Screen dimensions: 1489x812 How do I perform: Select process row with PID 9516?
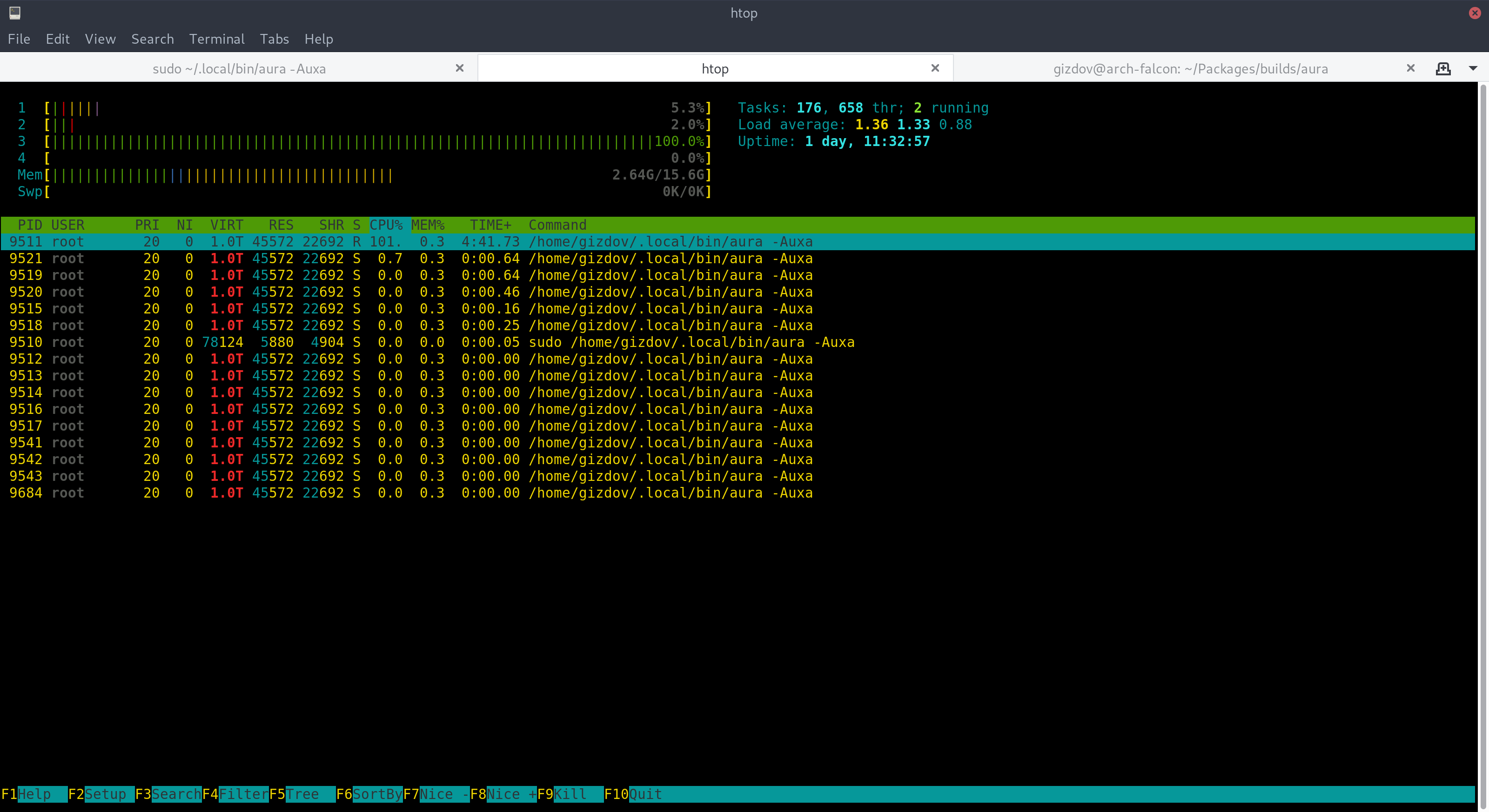click(x=738, y=409)
